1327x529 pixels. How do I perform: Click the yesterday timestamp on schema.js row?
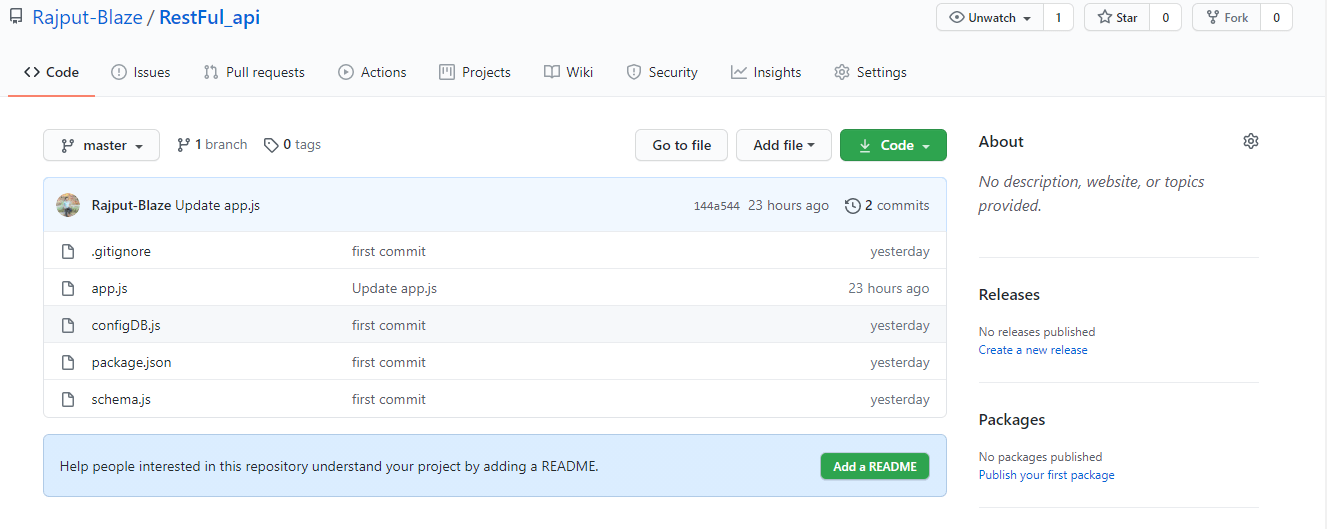(x=900, y=399)
